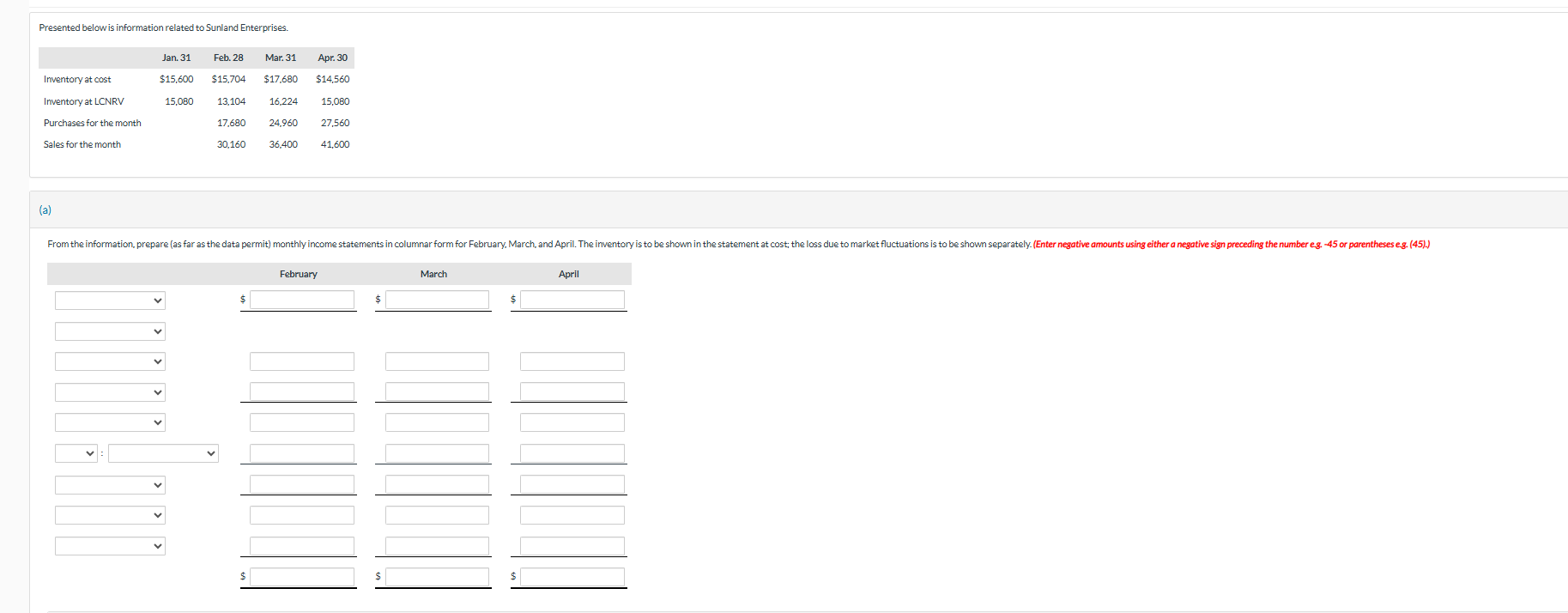The width and height of the screenshot is (1568, 613).
Task: Click the '16,224' LCNRV value
Action: 284,101
